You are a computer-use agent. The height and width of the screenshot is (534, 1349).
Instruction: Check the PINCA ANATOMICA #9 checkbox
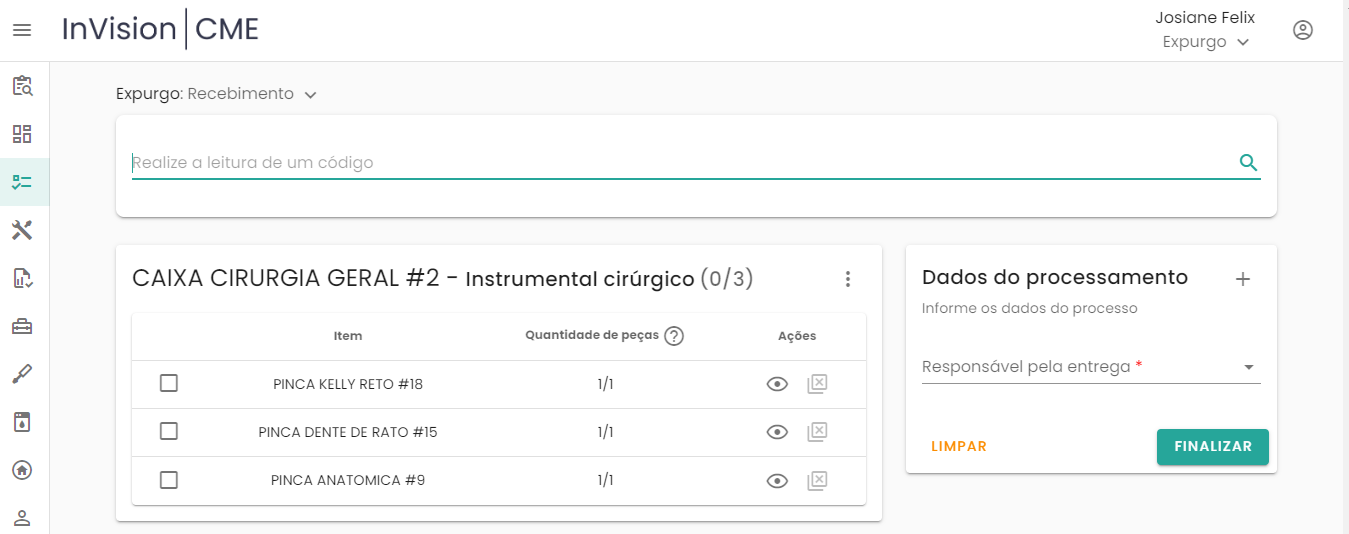point(169,480)
